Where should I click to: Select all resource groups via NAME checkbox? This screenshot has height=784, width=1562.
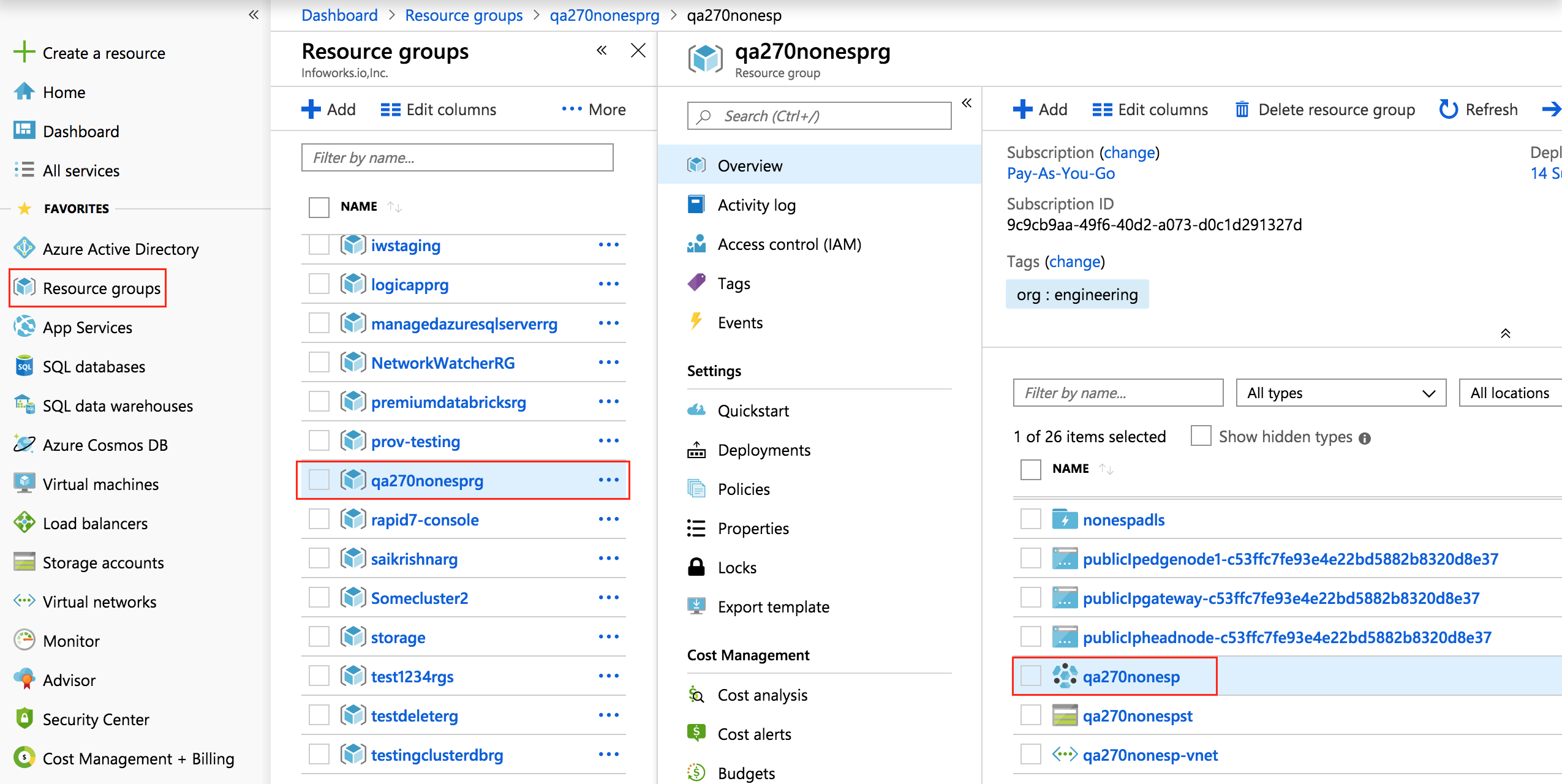click(x=319, y=207)
